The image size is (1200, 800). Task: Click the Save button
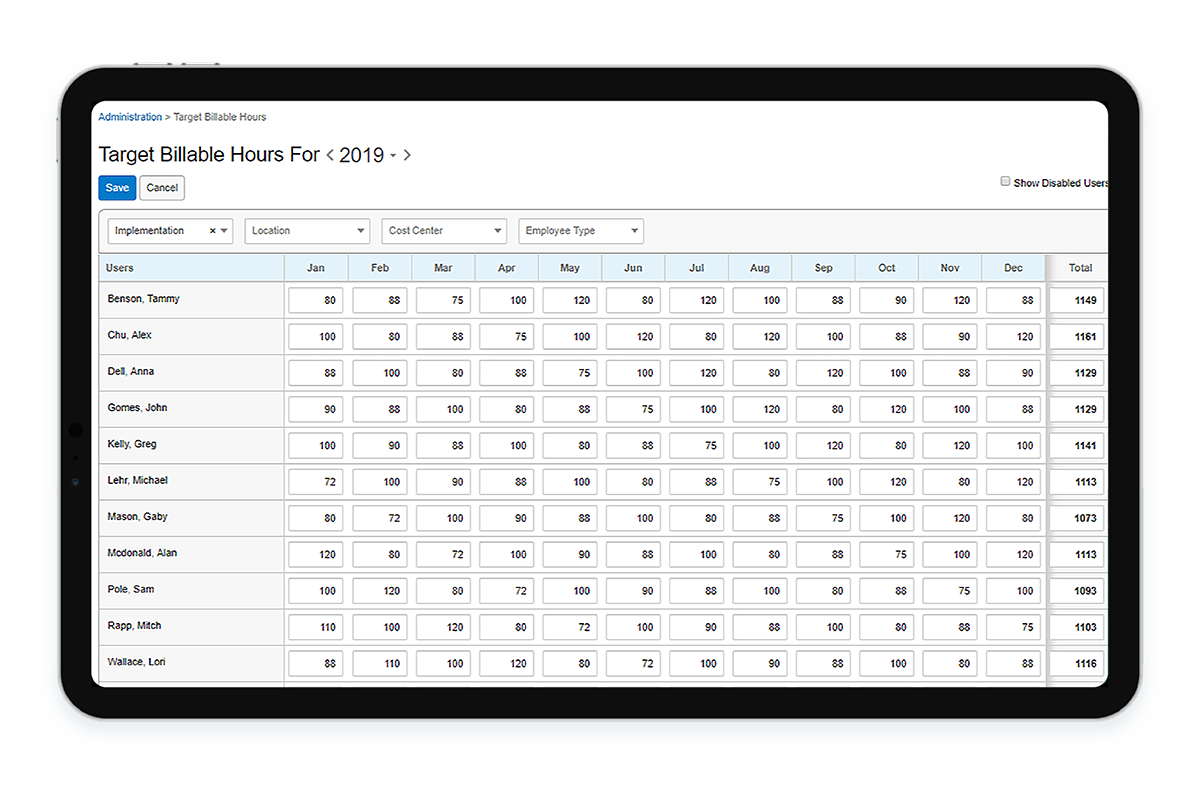[117, 188]
